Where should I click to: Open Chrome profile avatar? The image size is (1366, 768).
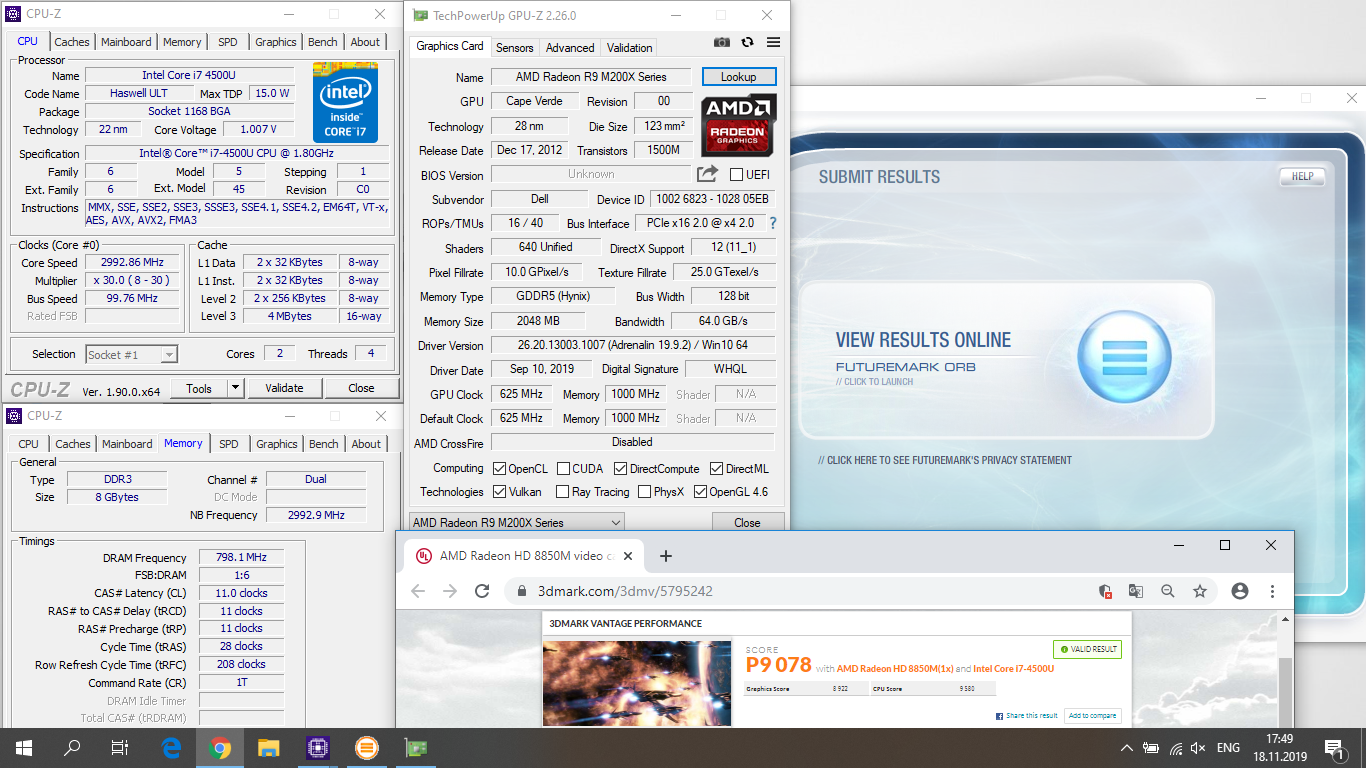tap(1240, 591)
